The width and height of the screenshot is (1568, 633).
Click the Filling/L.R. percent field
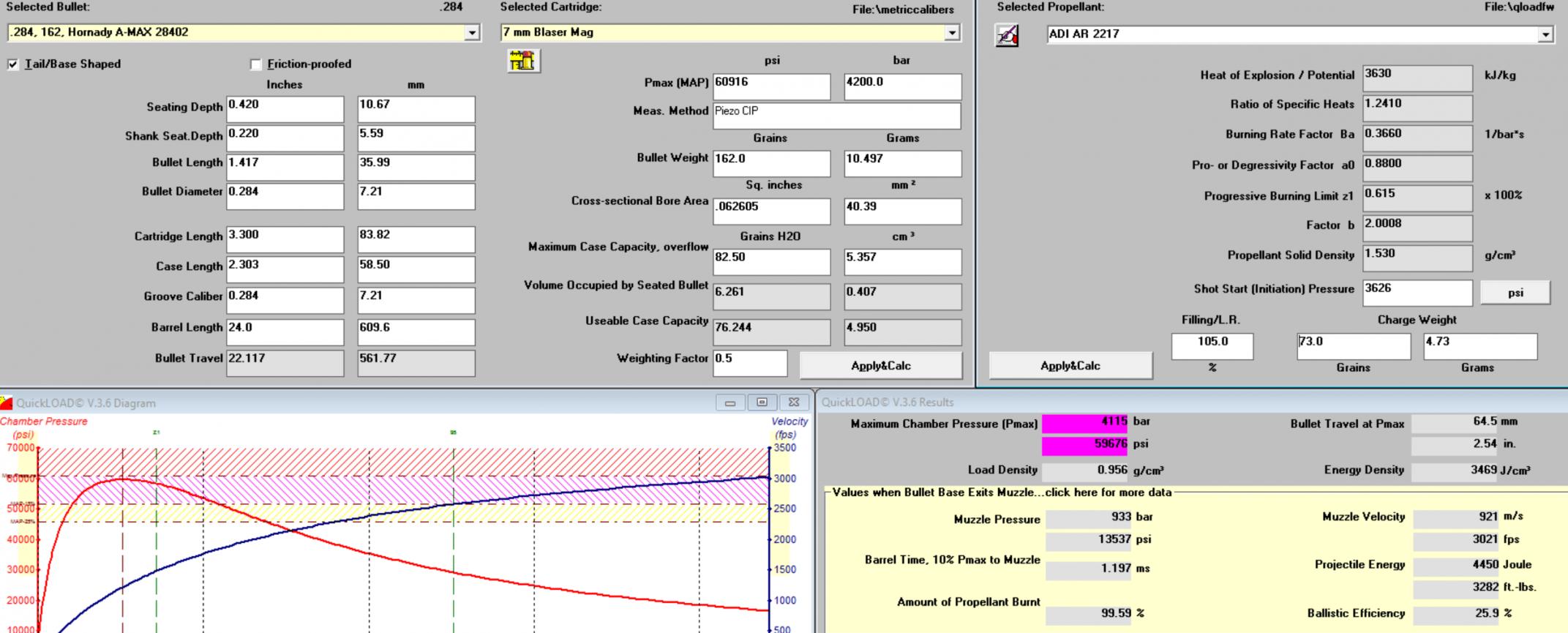(1212, 346)
